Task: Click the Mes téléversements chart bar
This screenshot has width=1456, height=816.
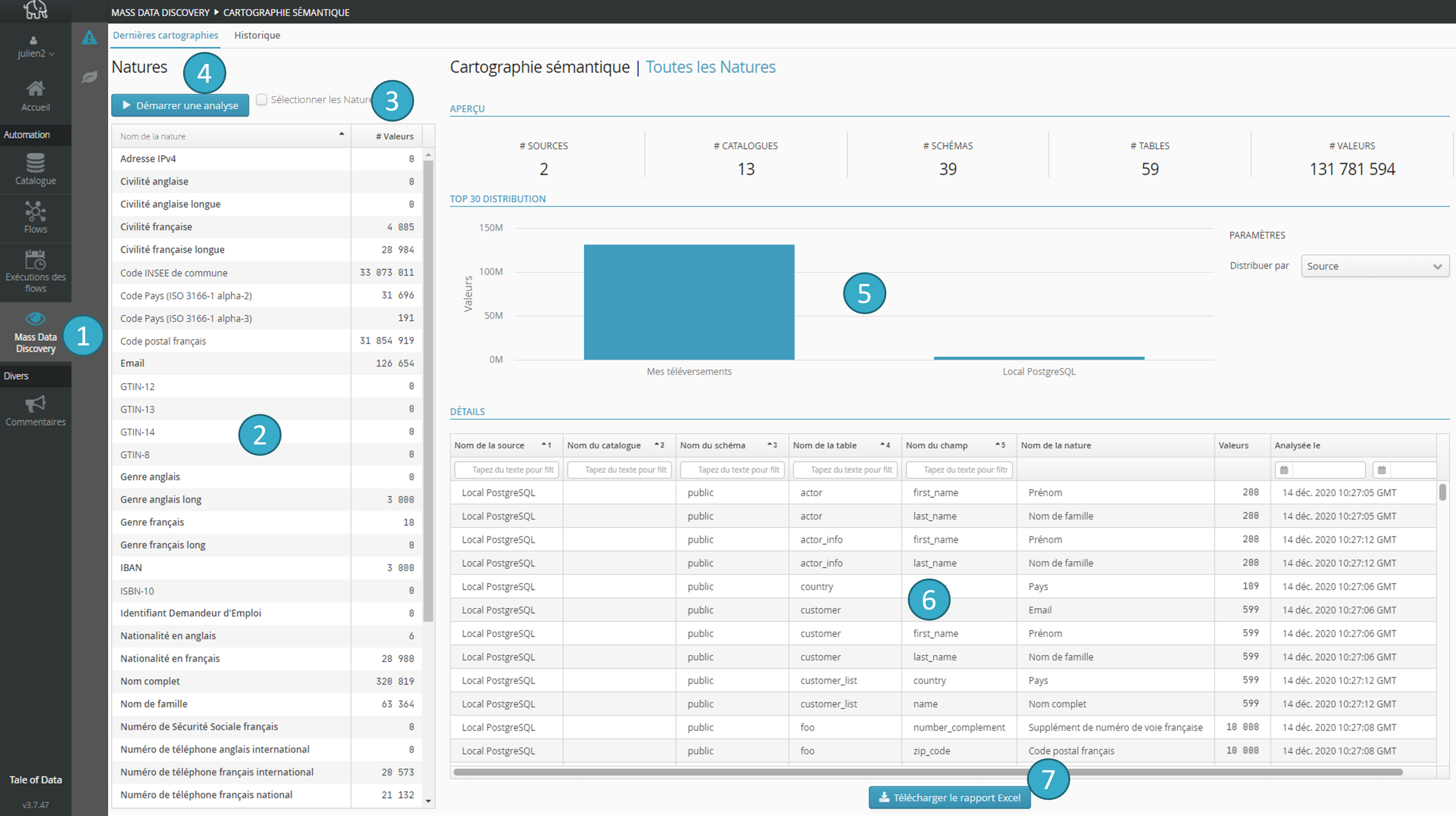Action: click(689, 302)
